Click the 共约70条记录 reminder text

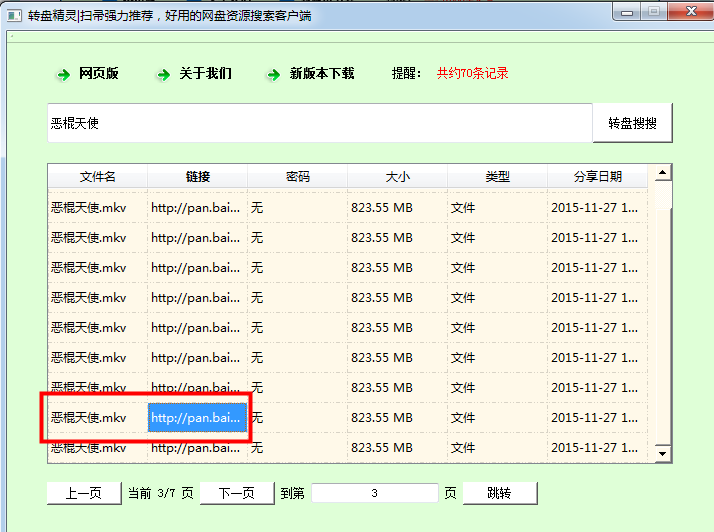(472, 73)
